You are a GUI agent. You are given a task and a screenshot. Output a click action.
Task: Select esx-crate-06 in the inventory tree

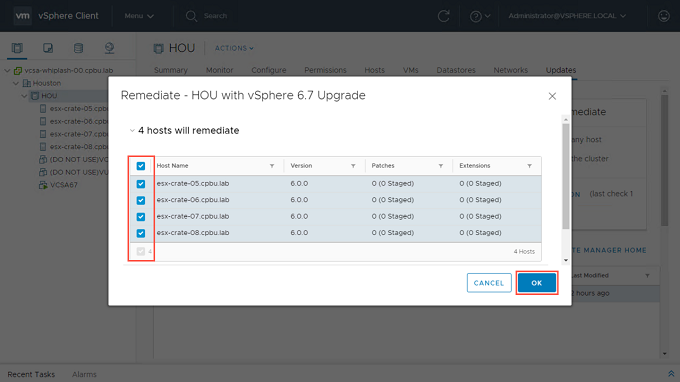tap(78, 121)
